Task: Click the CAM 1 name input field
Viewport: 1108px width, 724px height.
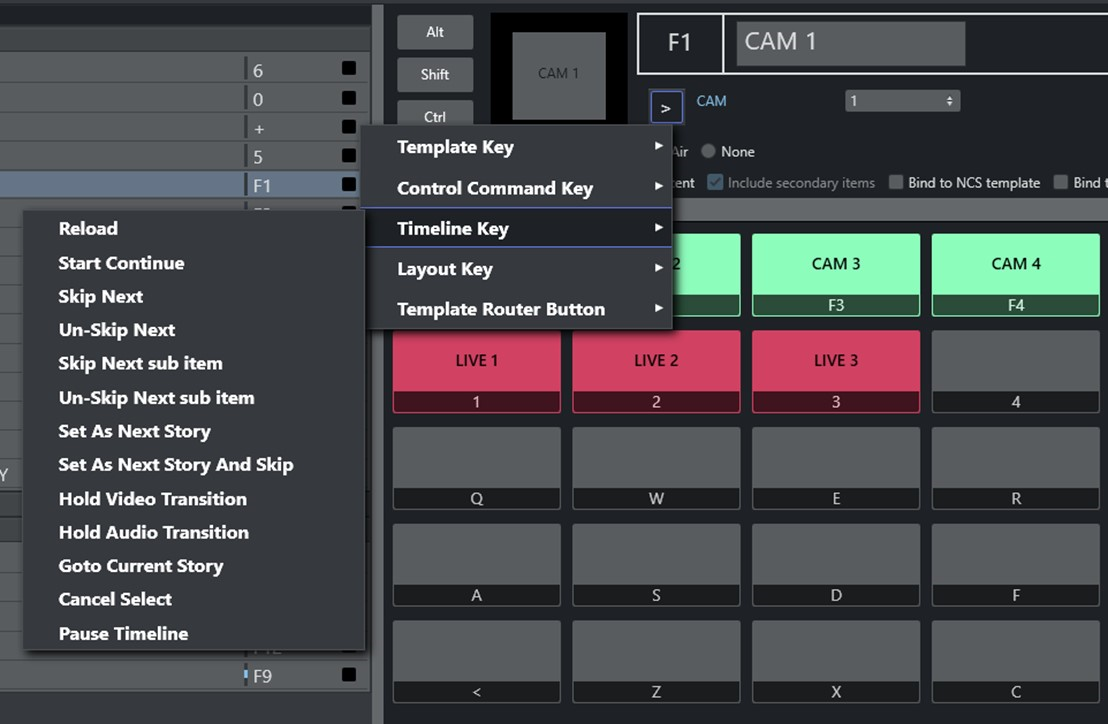Action: pyautogui.click(x=850, y=43)
